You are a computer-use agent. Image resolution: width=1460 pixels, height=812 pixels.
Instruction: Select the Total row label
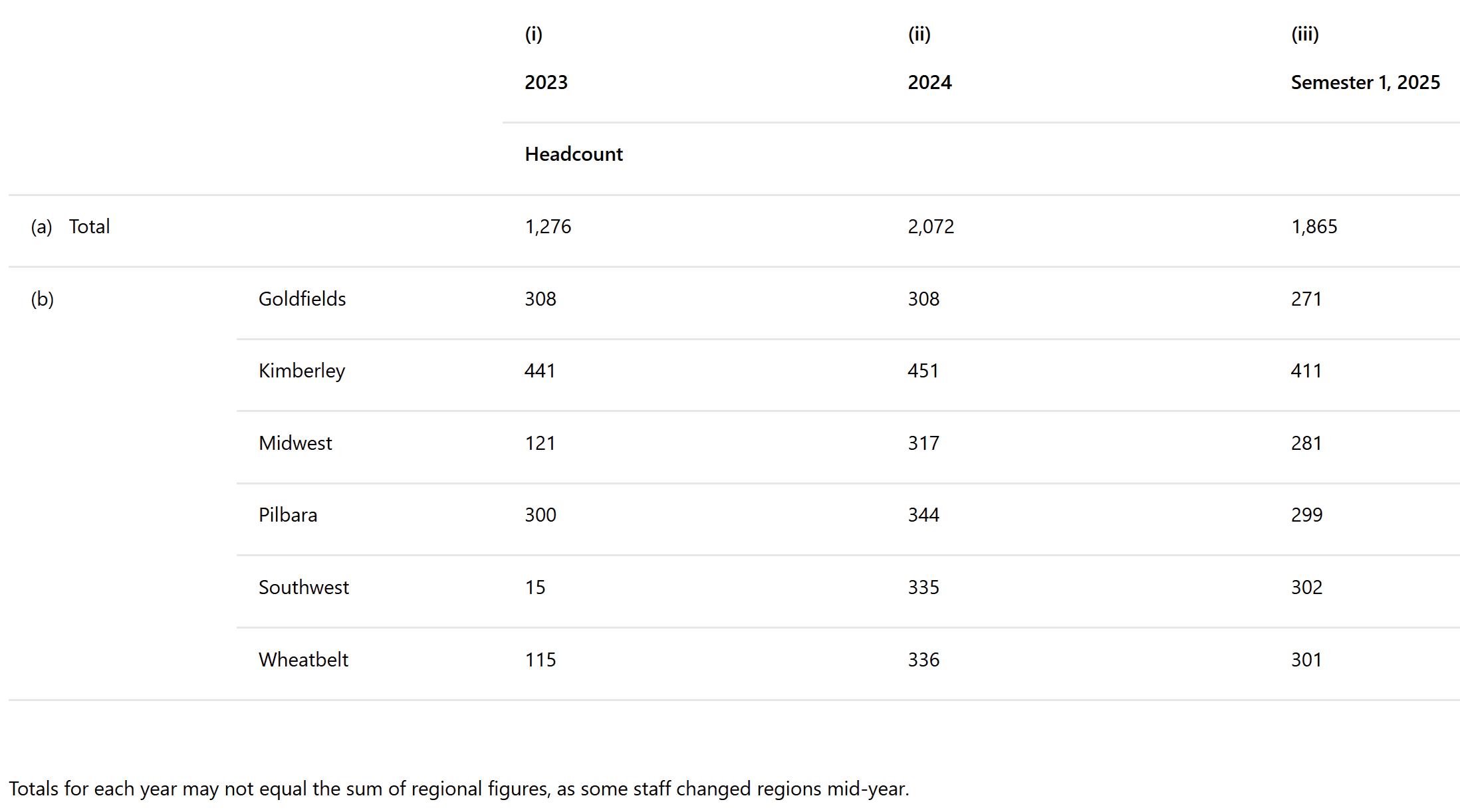[89, 227]
